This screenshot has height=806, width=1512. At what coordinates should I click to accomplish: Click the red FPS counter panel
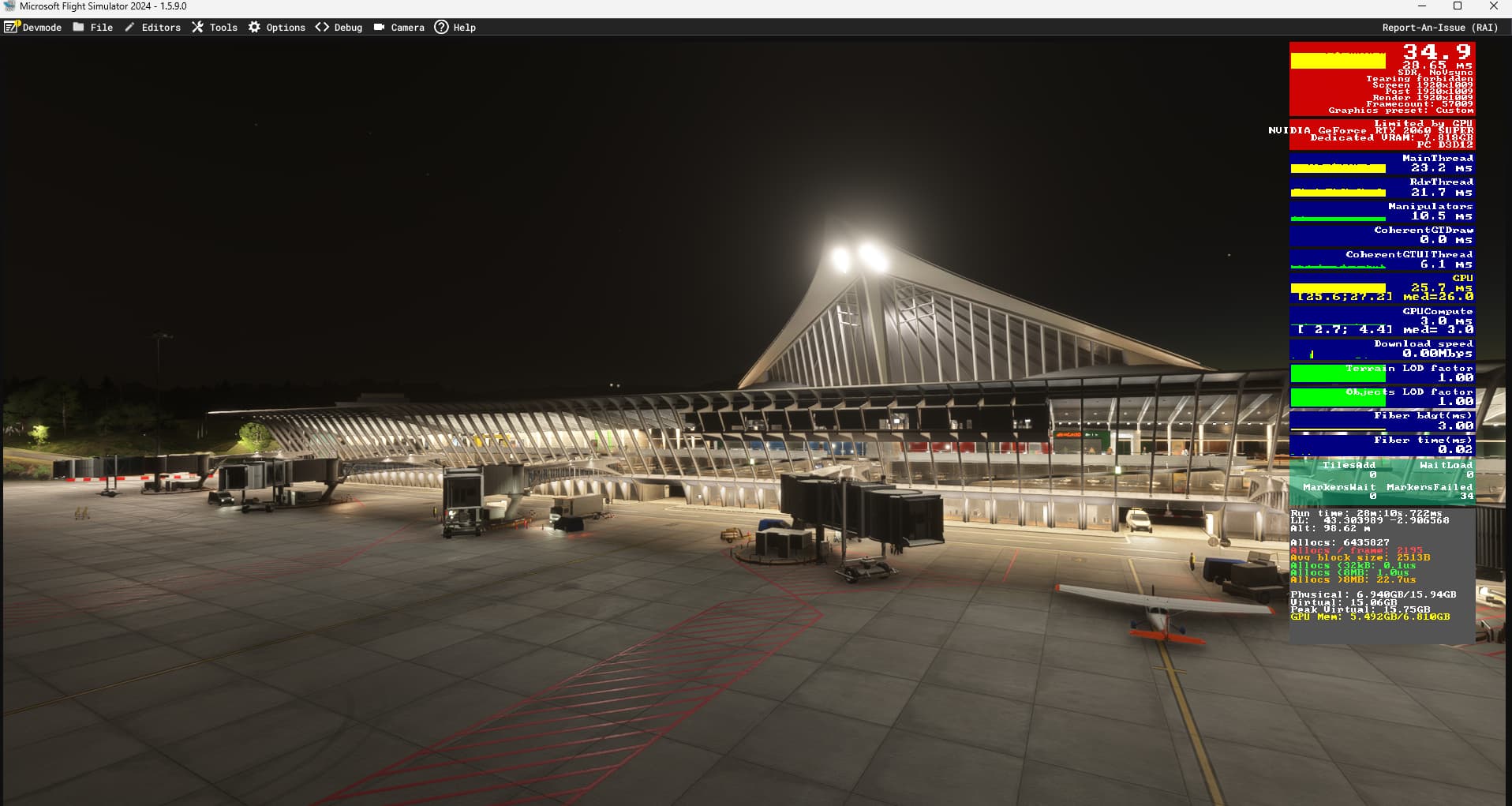pos(1382,79)
